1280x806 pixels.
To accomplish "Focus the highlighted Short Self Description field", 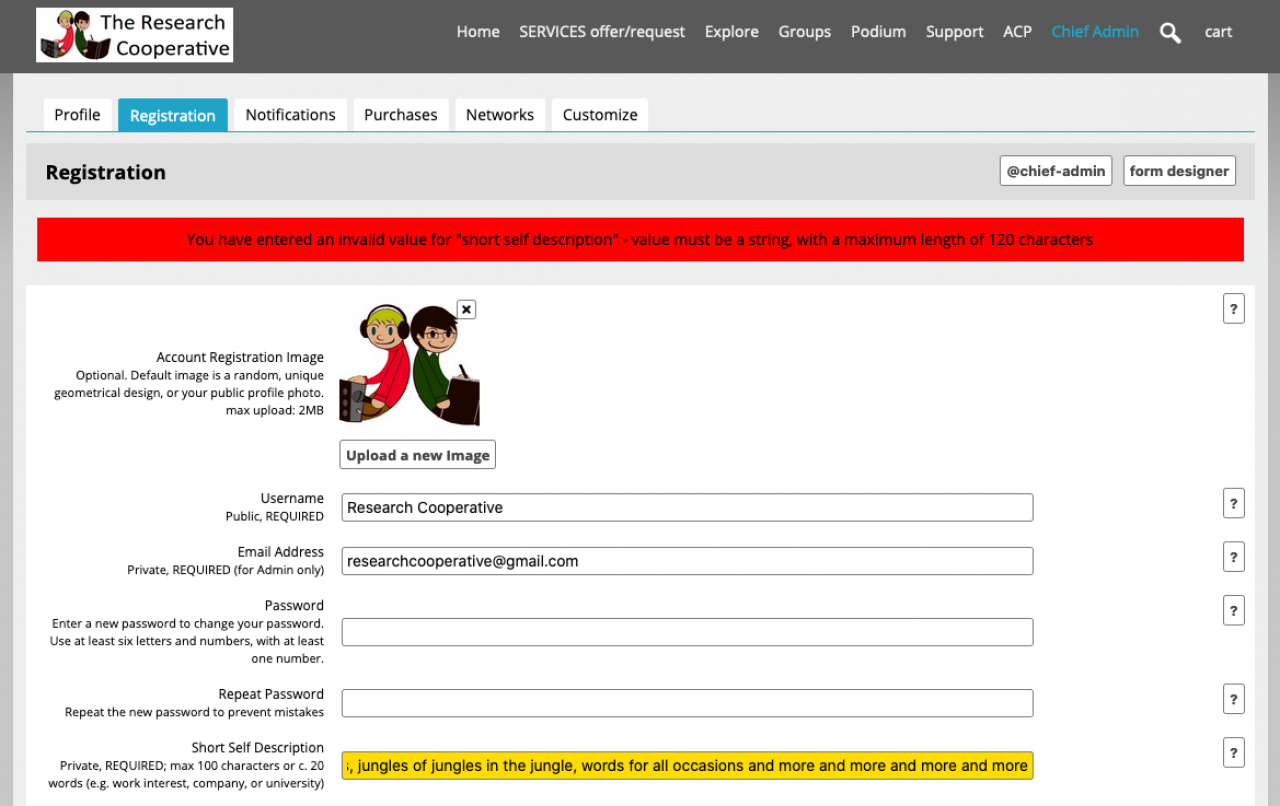I will pos(687,766).
